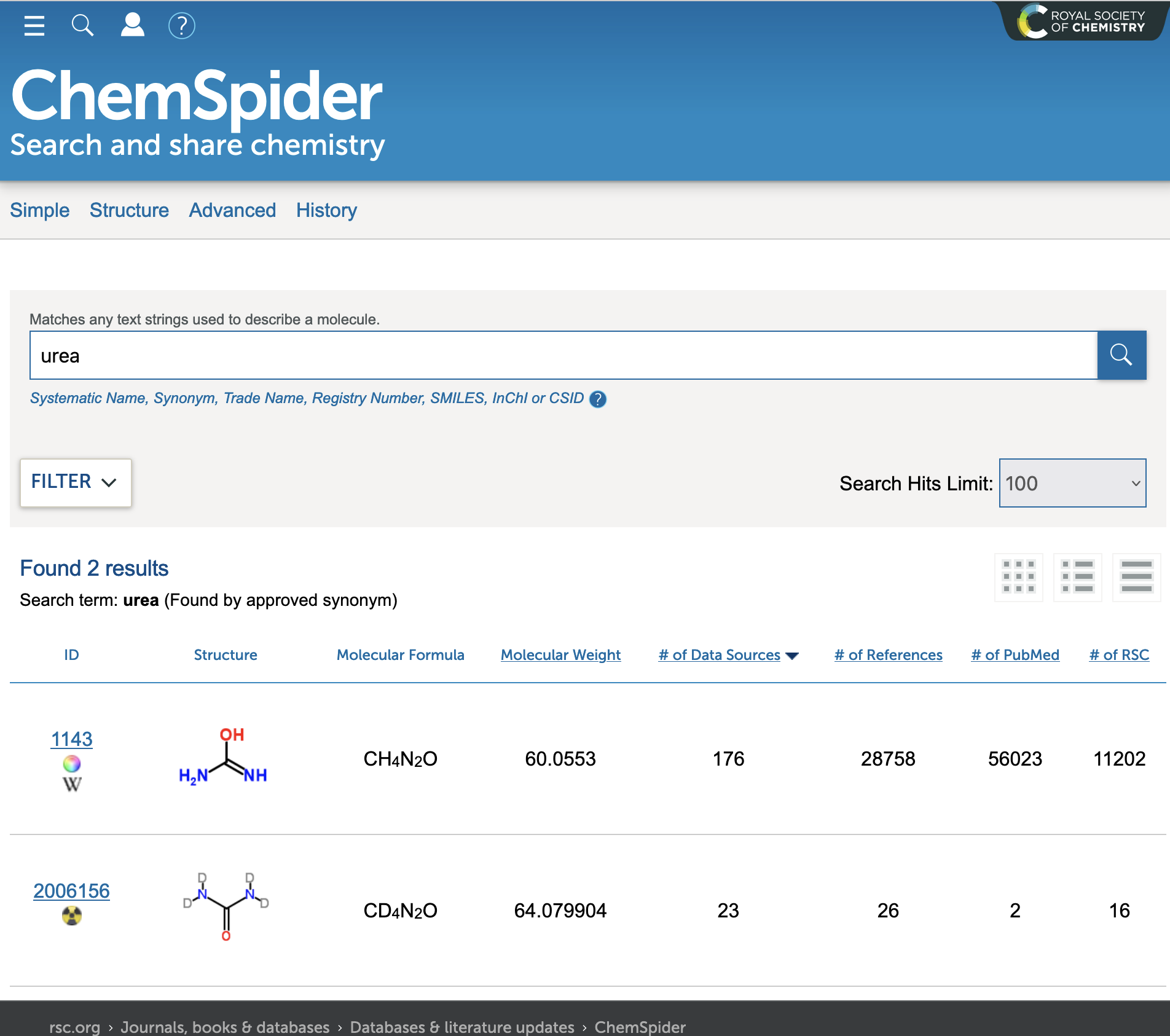Viewport: 1170px width, 1036px height.
Task: Switch to detailed list results view
Action: tap(1077, 576)
